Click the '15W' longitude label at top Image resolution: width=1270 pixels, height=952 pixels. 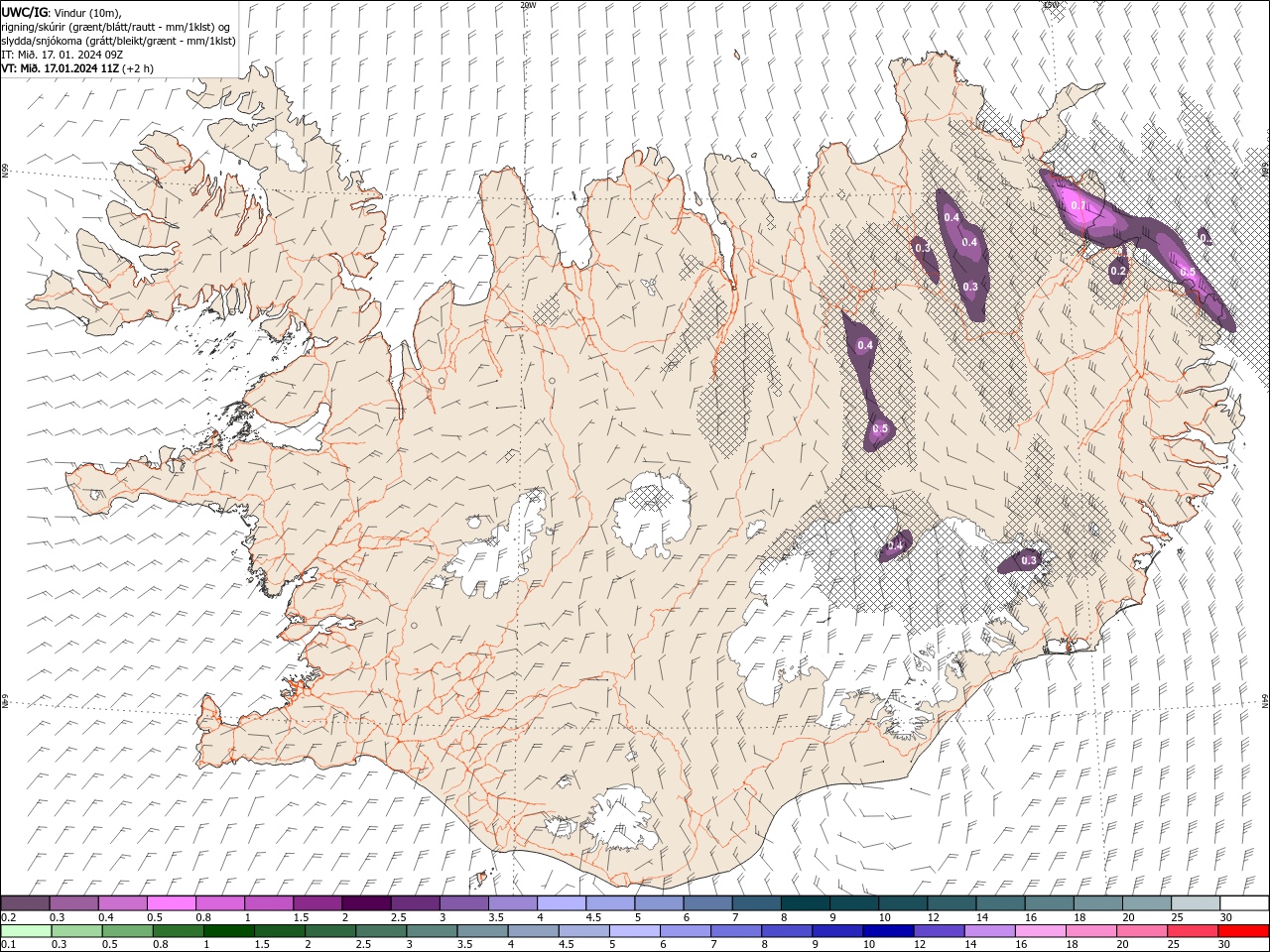[x=1051, y=5]
